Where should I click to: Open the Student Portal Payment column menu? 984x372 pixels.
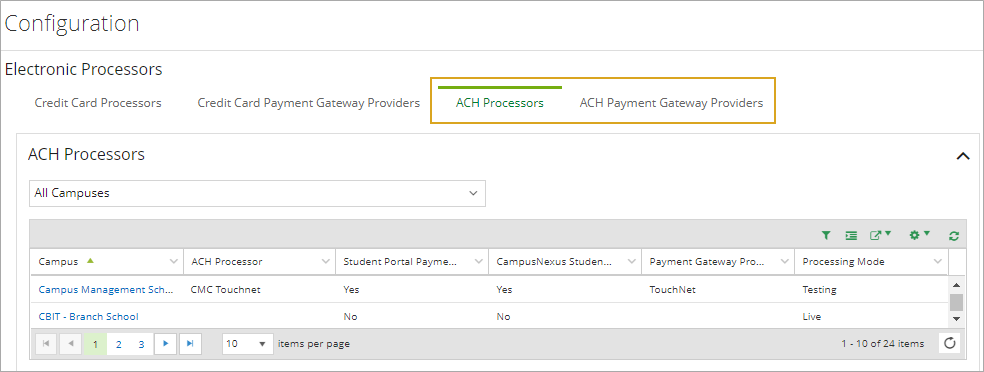coord(479,262)
